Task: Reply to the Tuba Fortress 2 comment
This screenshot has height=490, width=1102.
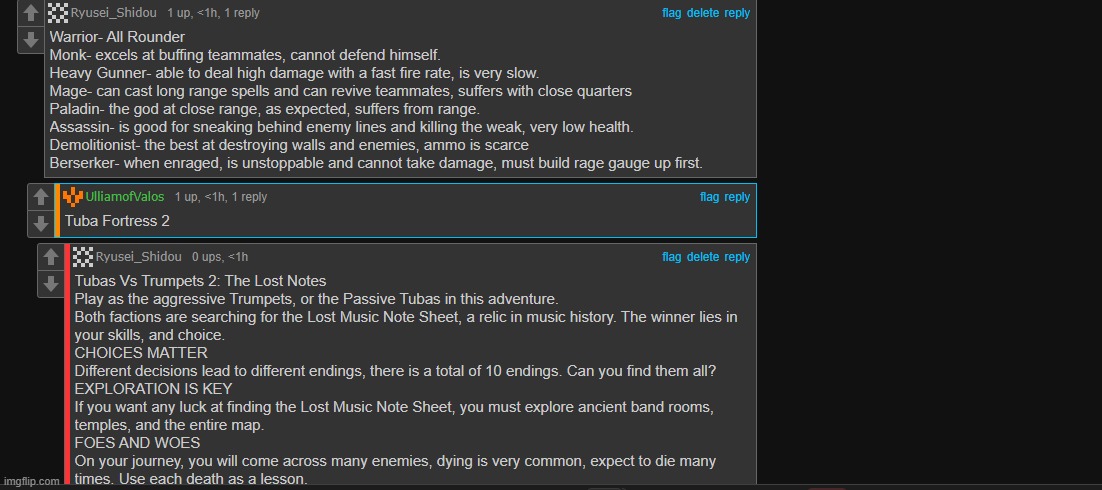Action: click(x=737, y=198)
